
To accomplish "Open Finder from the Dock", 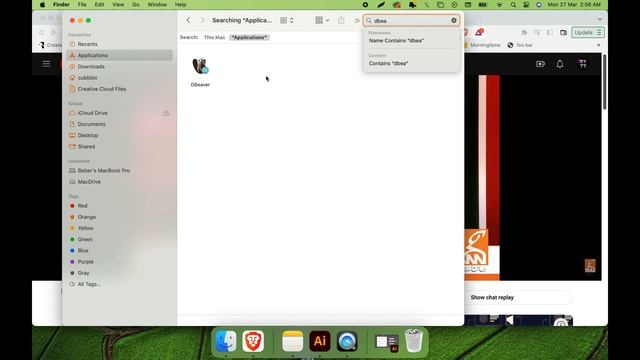I will click(x=226, y=341).
